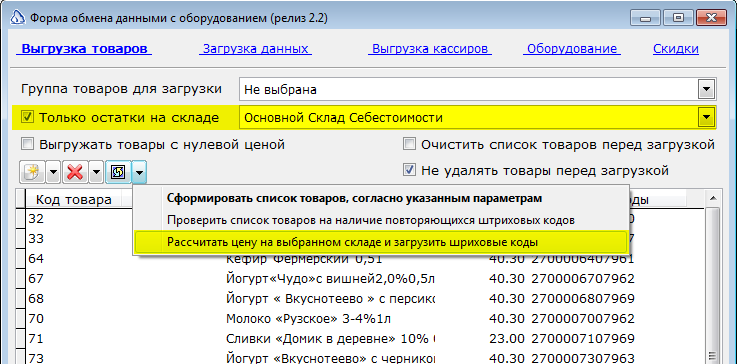Close the Форма обмена данными window
This screenshot has height=364, width=737.
pyautogui.click(x=710, y=18)
